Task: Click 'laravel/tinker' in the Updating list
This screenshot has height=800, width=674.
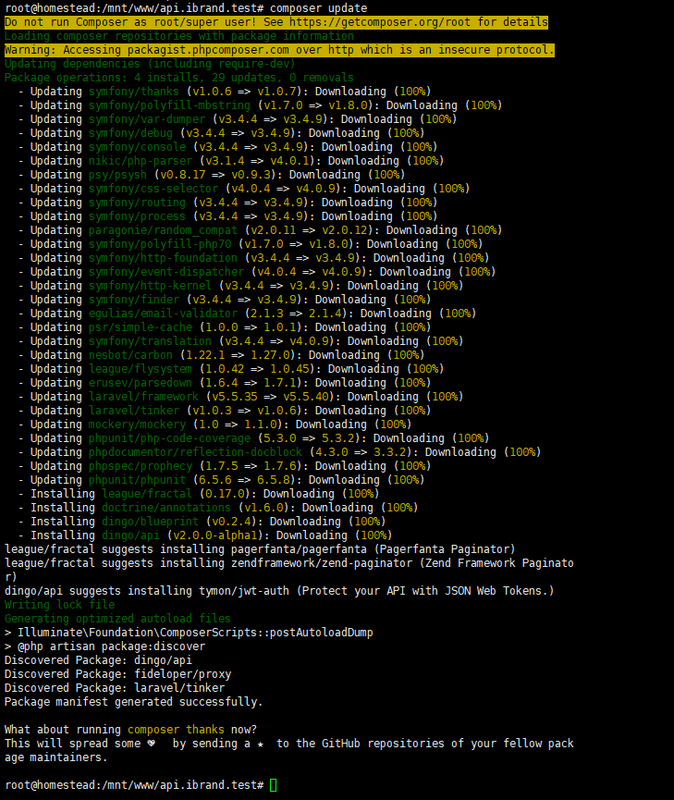Action: pyautogui.click(x=134, y=410)
